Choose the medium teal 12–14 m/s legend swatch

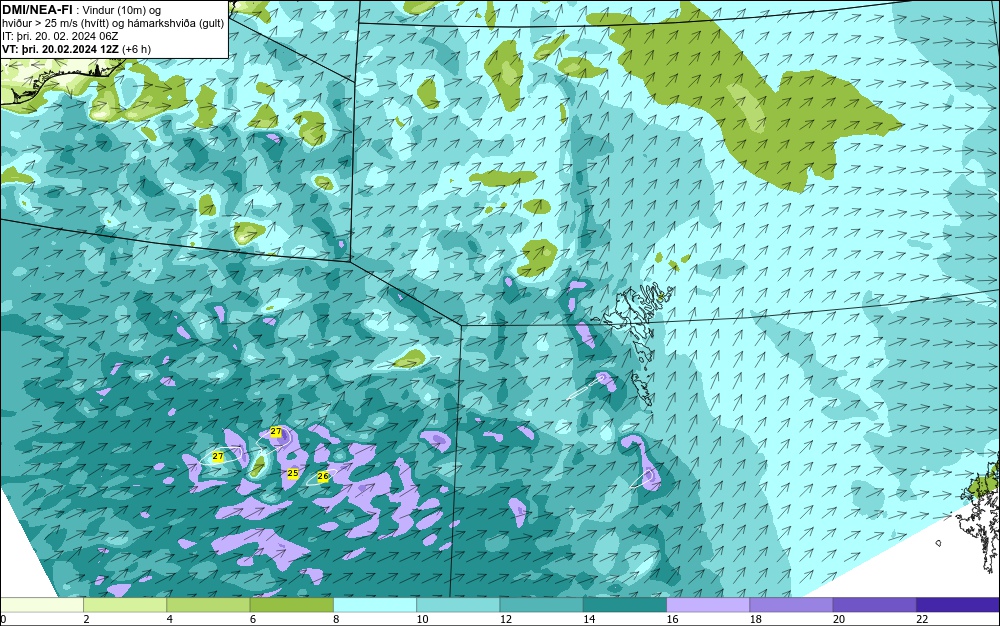(x=541, y=605)
